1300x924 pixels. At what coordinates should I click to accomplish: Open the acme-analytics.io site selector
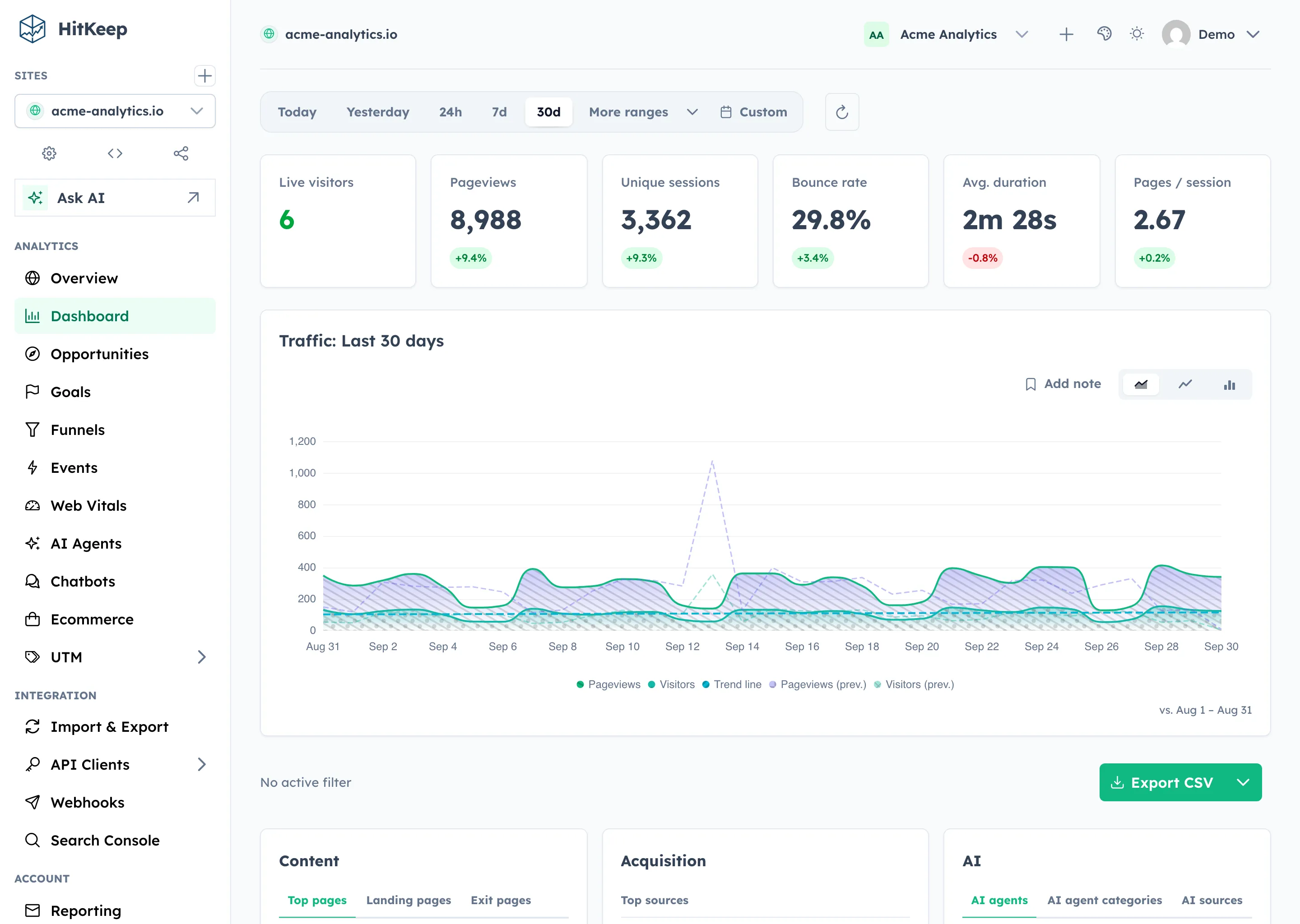(x=115, y=111)
